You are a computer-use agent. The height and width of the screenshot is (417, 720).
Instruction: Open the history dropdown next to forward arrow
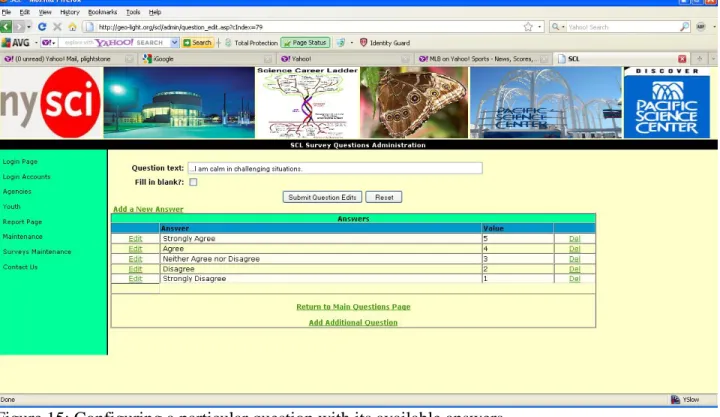coord(29,27)
